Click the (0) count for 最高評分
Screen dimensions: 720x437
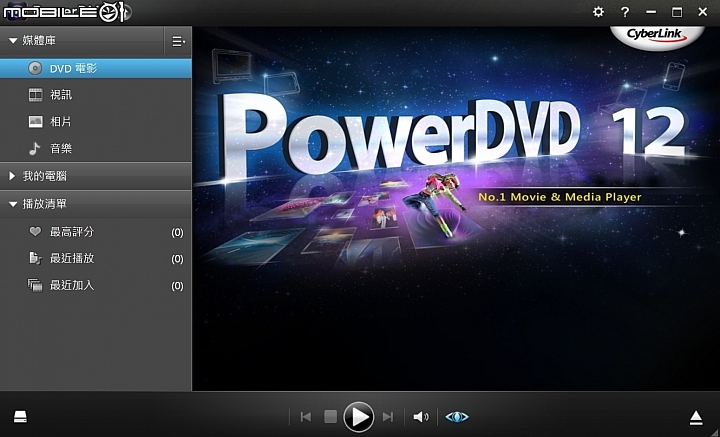point(177,233)
